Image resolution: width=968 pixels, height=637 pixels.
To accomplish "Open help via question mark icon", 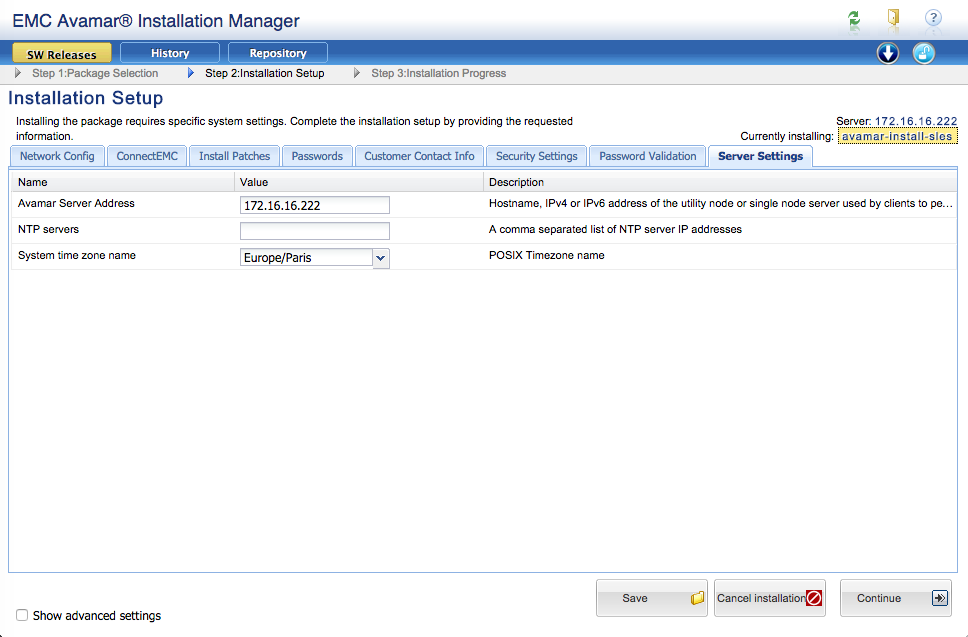I will tap(933, 18).
